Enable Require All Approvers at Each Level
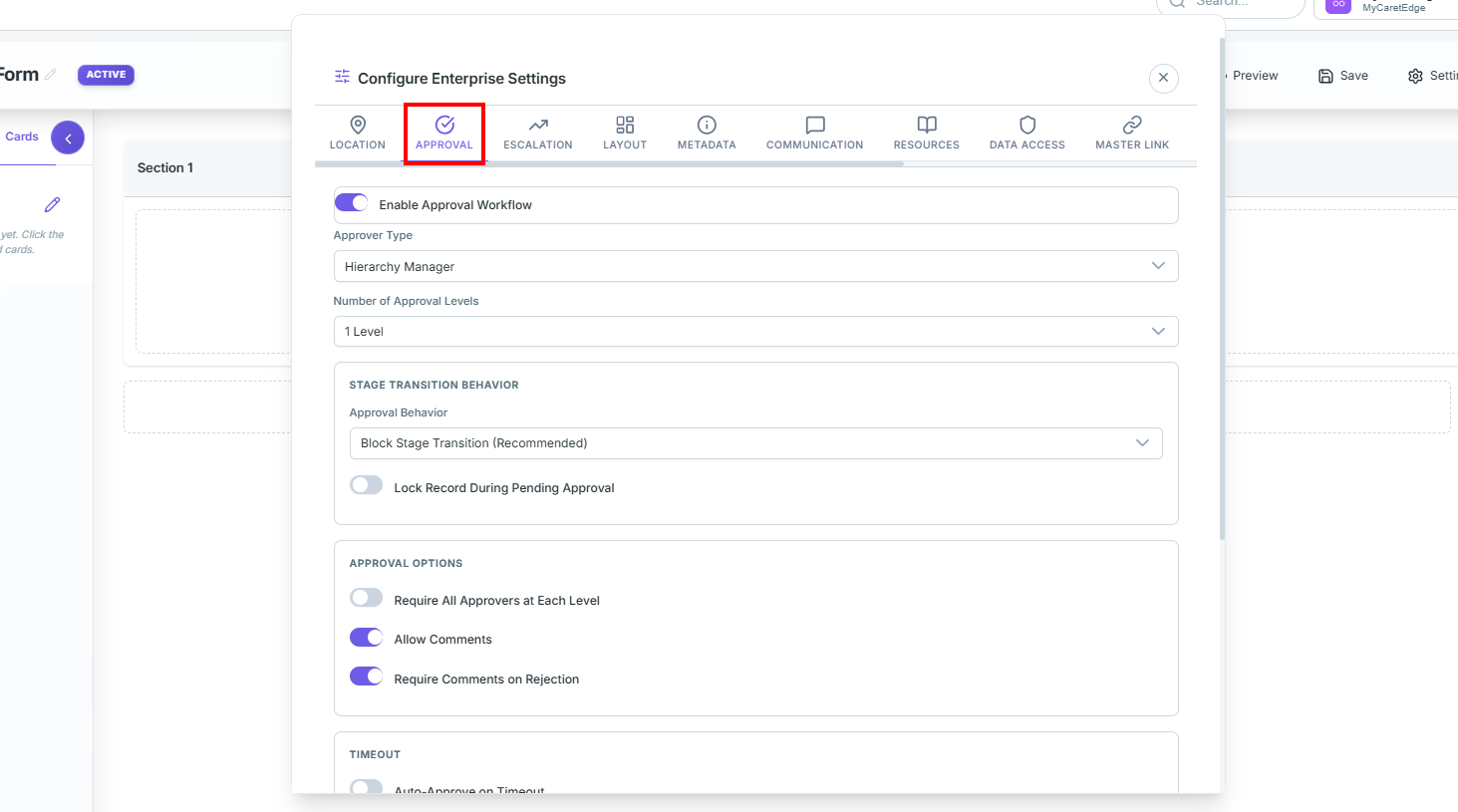This screenshot has height=812, width=1458. (x=366, y=598)
